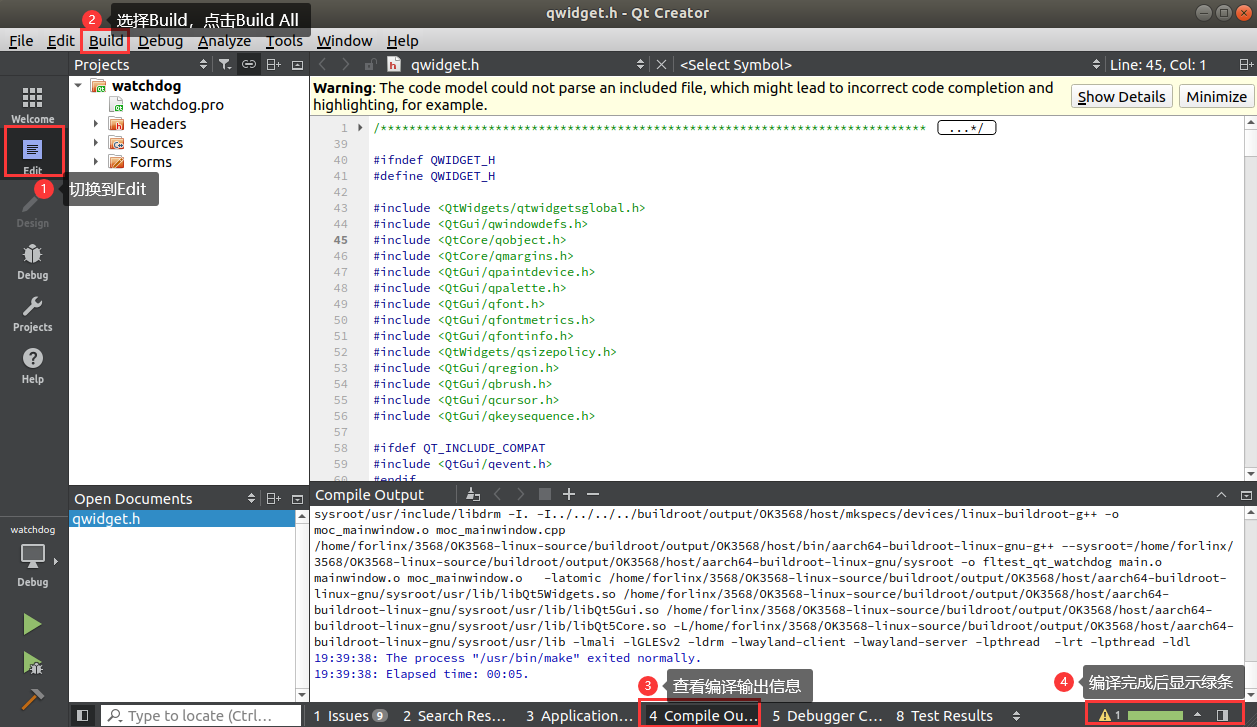The height and width of the screenshot is (727, 1257).
Task: Expand the Headers folder in project tree
Action: point(96,124)
